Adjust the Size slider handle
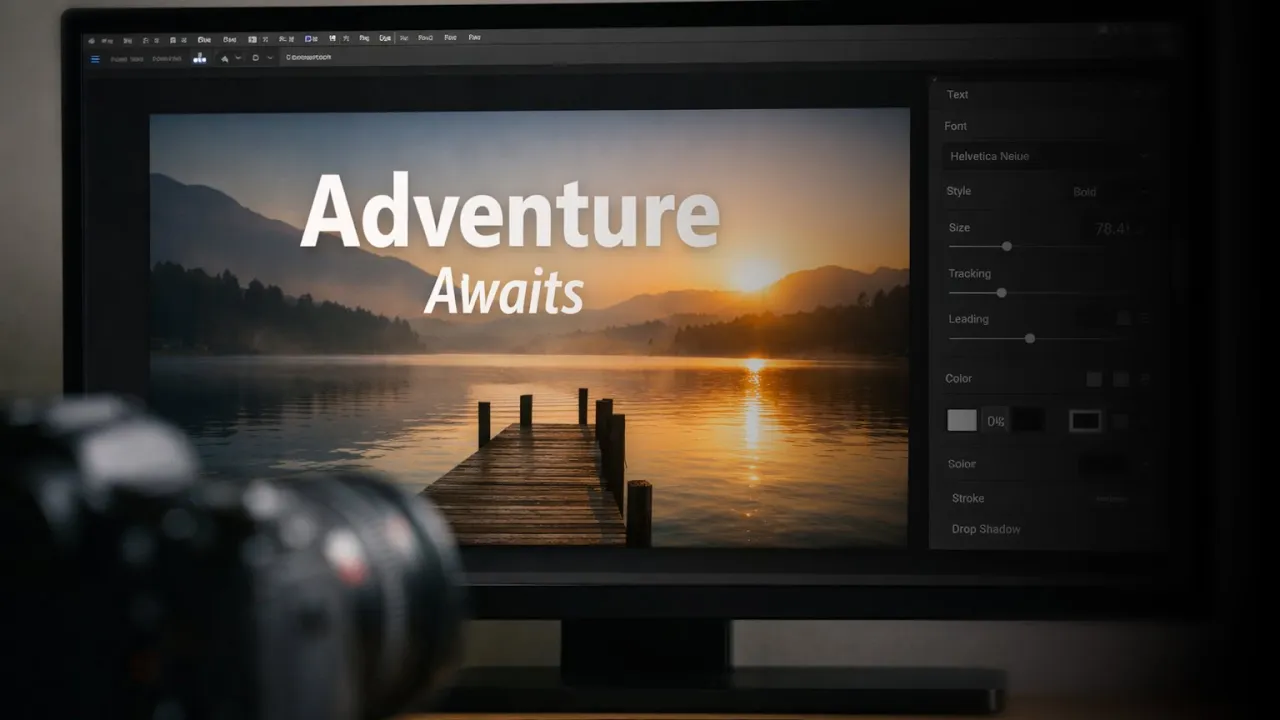Image resolution: width=1280 pixels, height=720 pixels. [1007, 246]
